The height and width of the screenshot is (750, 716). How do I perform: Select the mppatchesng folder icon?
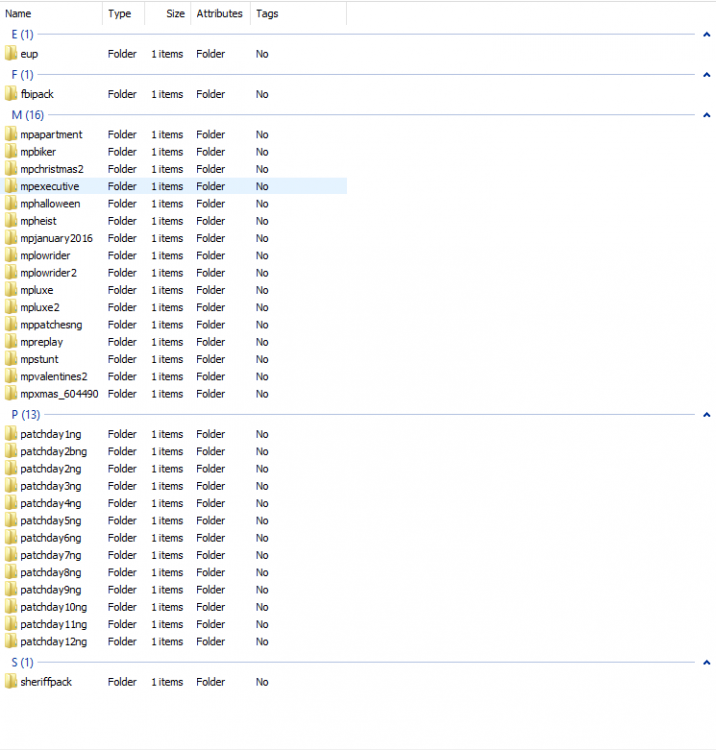pos(11,324)
